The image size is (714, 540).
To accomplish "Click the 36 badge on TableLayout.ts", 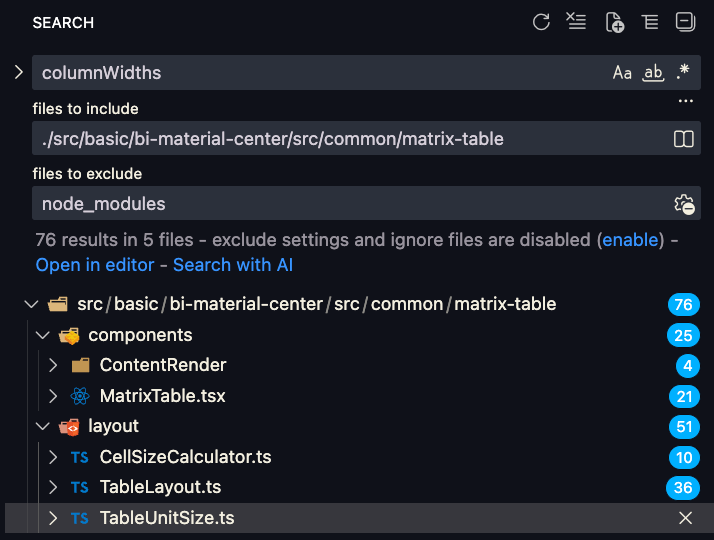I will click(683, 488).
